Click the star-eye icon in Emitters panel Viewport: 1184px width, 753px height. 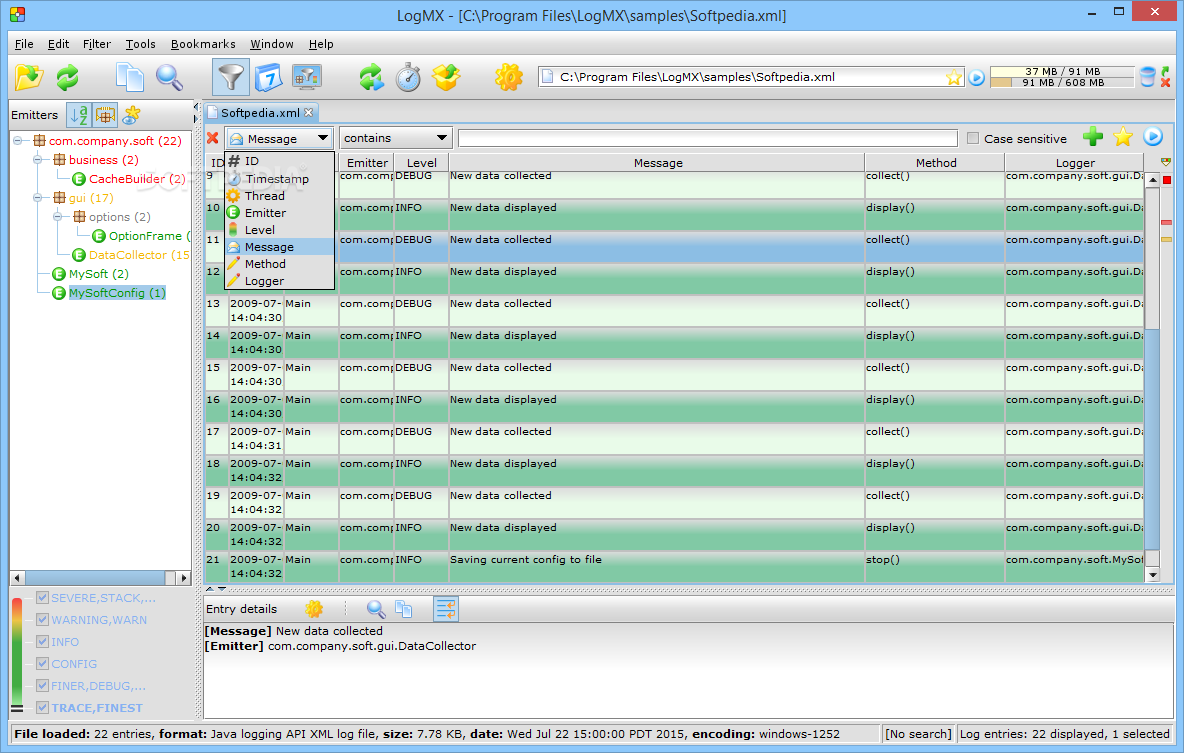coord(132,115)
